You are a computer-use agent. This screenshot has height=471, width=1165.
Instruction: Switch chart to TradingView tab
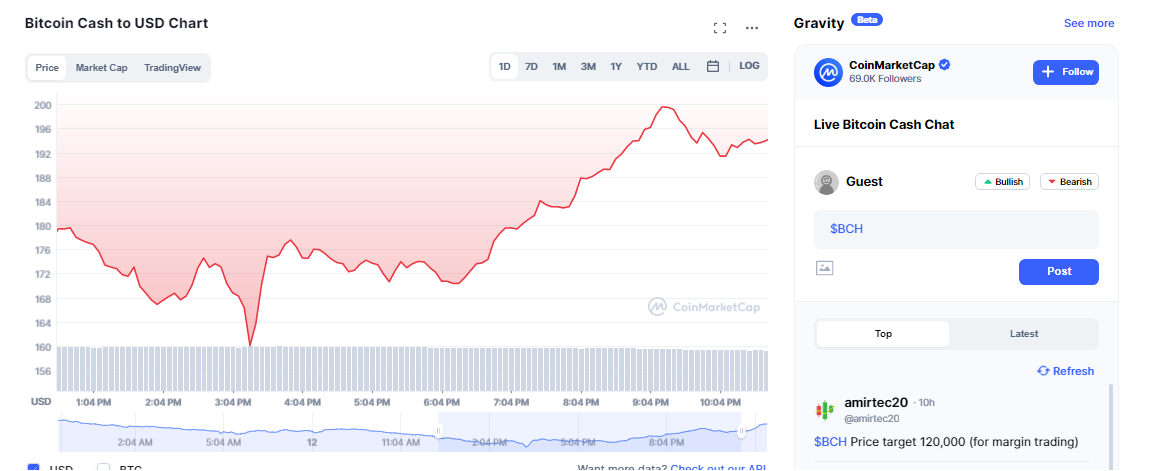point(172,68)
